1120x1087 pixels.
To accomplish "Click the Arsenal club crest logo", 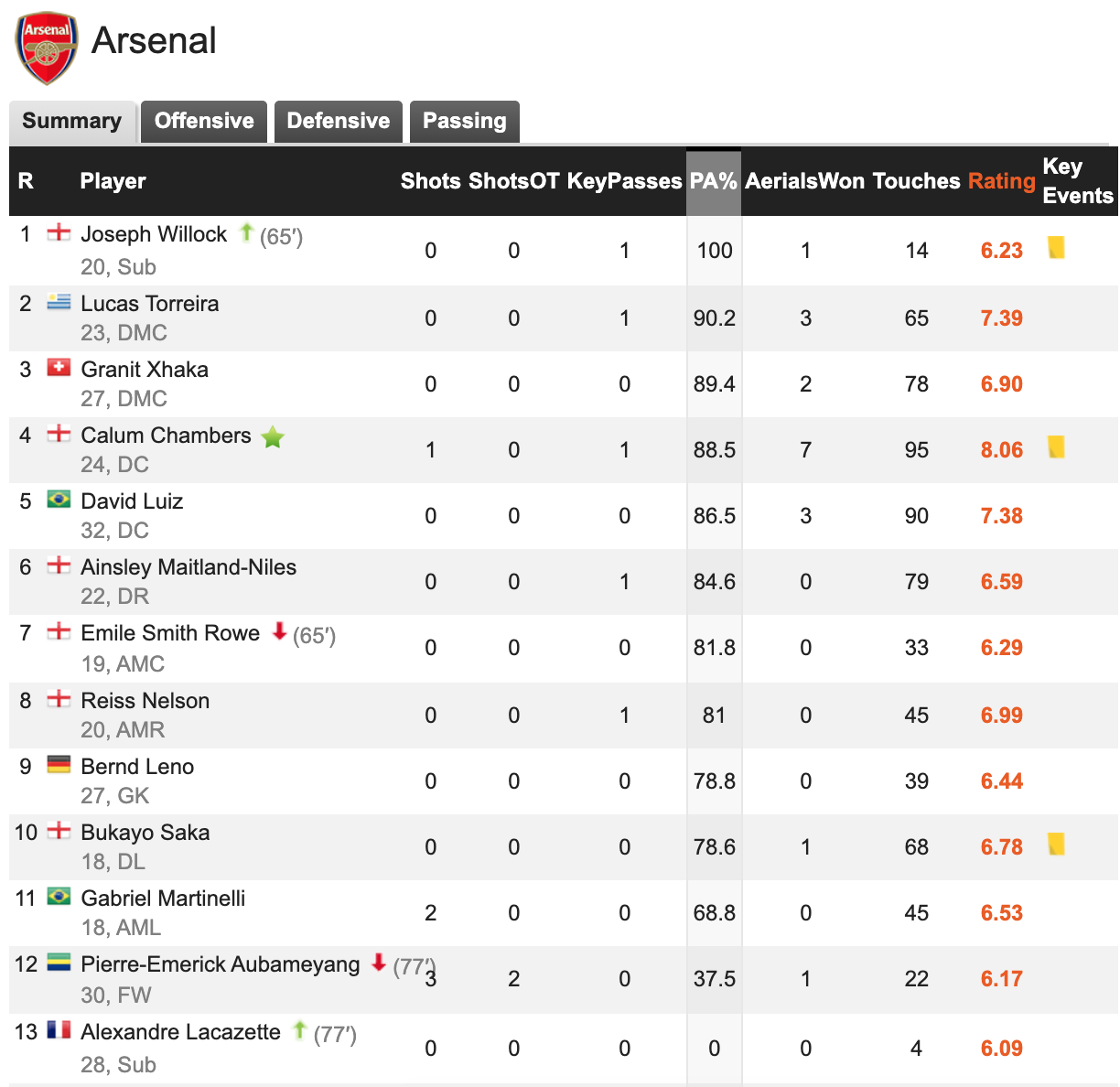I will [47, 48].
